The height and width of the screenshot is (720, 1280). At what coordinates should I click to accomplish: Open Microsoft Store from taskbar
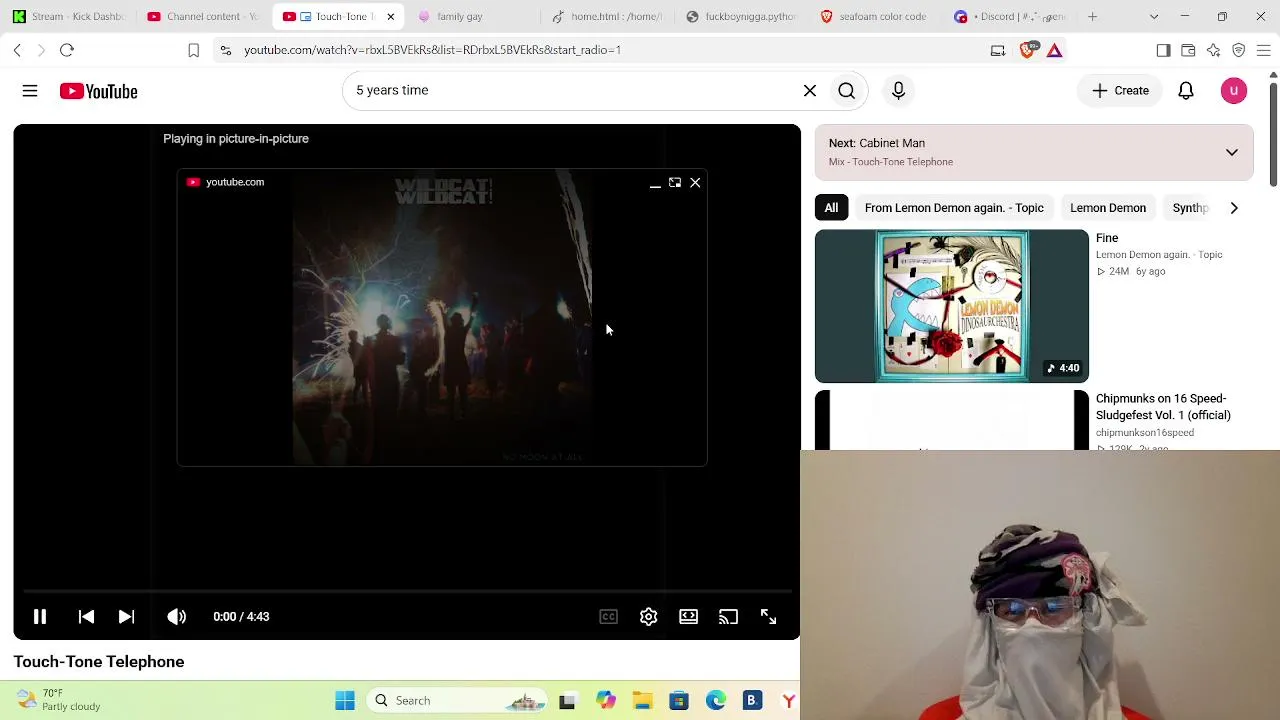click(679, 701)
